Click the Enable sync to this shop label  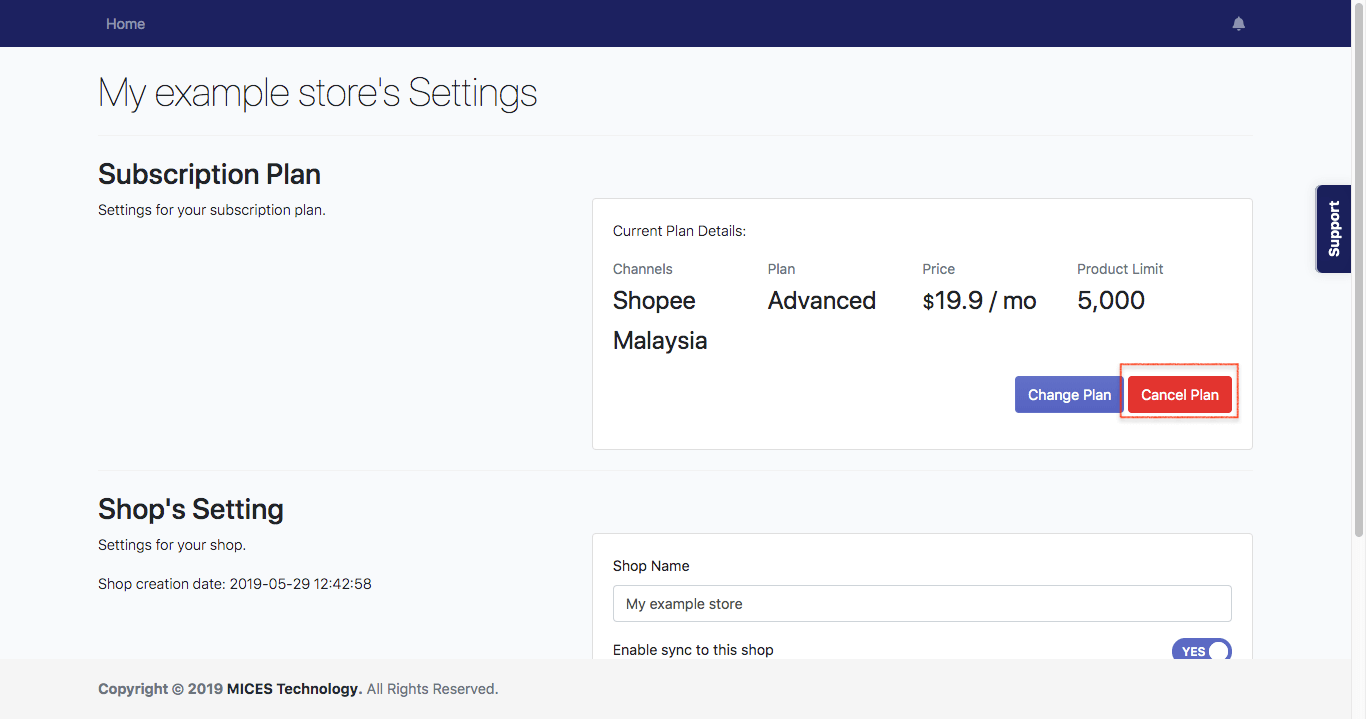pos(693,650)
